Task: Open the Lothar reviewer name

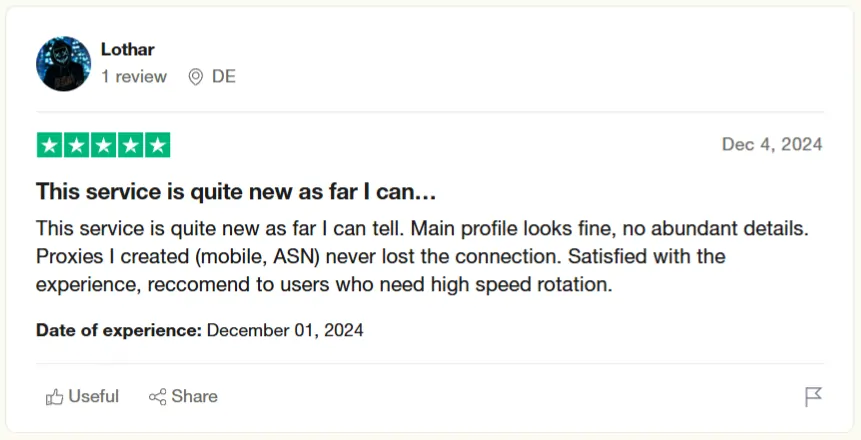Action: (x=128, y=49)
